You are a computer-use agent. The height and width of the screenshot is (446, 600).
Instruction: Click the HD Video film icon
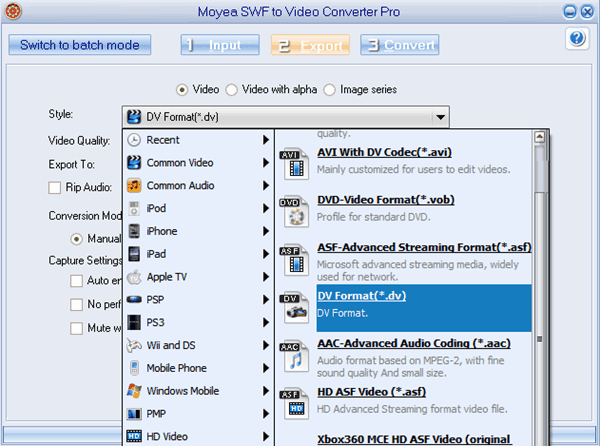click(x=134, y=436)
